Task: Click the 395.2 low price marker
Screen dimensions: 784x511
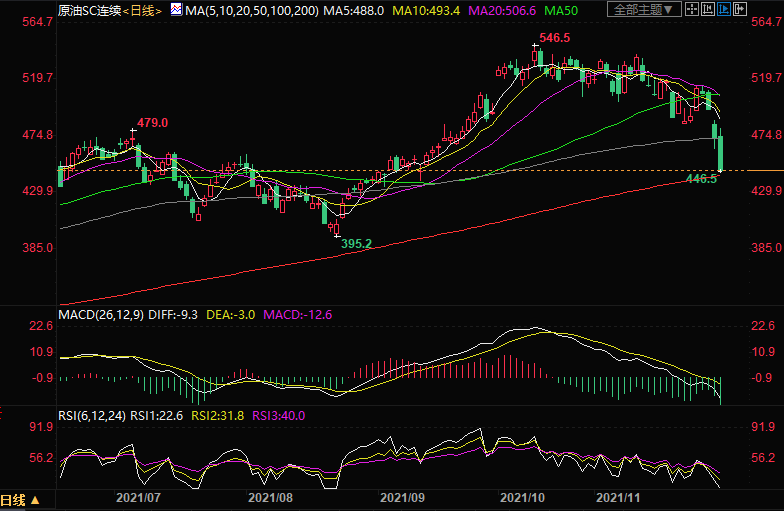Action: pyautogui.click(x=357, y=243)
